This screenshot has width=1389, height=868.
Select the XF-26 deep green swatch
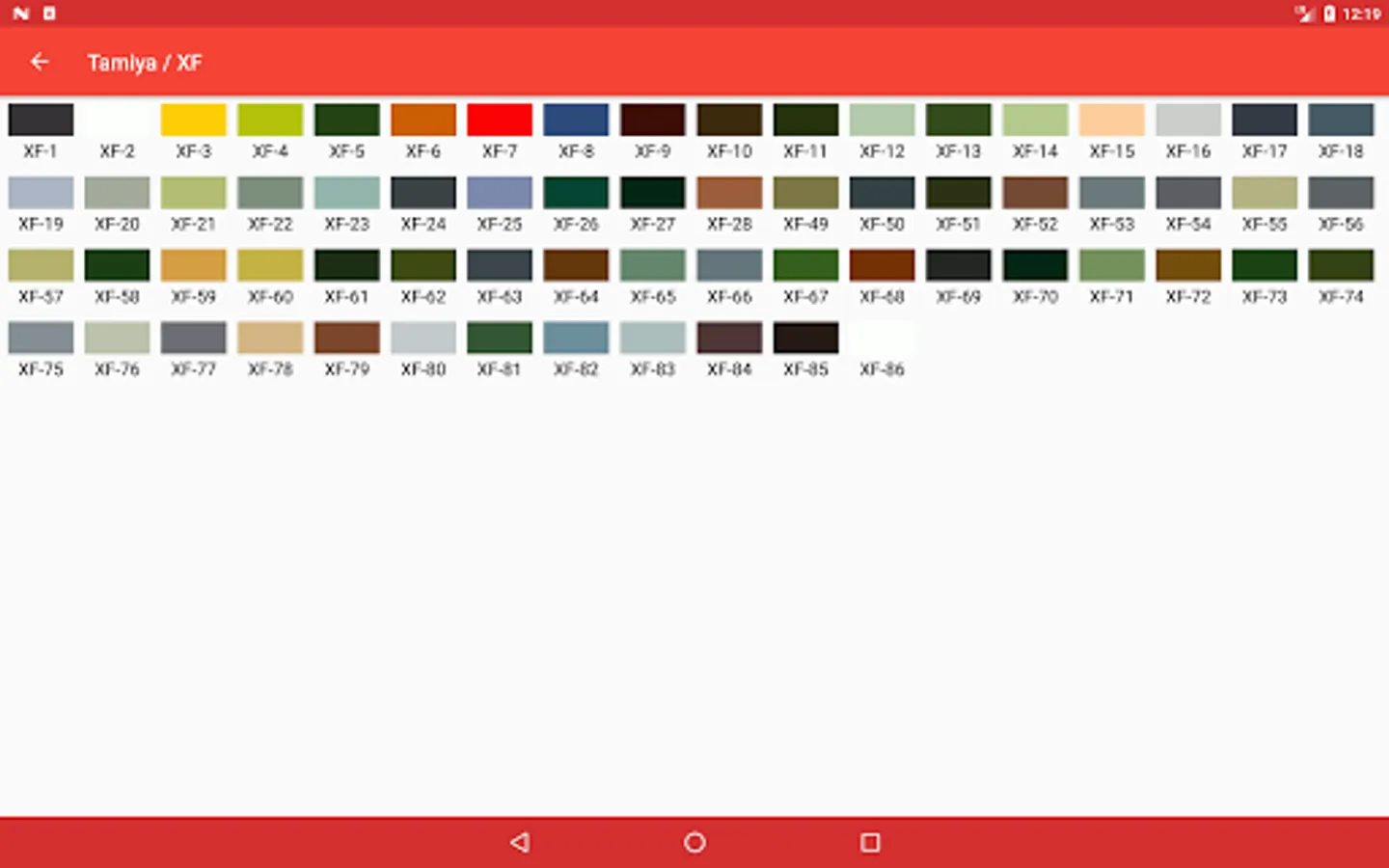576,193
